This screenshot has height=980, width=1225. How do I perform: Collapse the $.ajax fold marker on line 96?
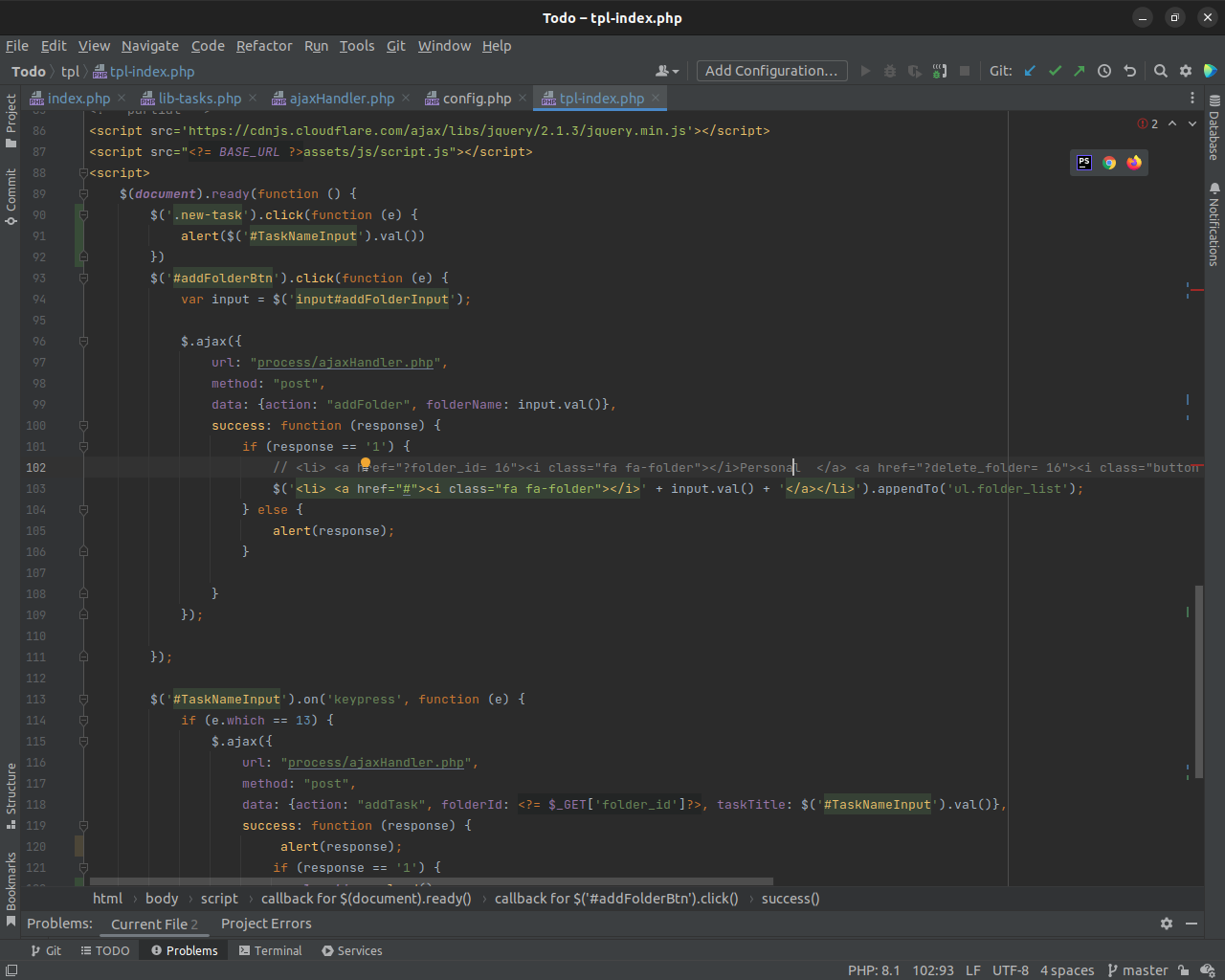point(83,342)
